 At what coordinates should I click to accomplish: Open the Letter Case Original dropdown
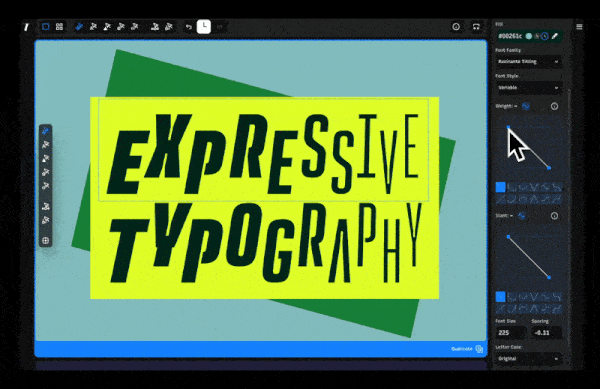click(528, 359)
